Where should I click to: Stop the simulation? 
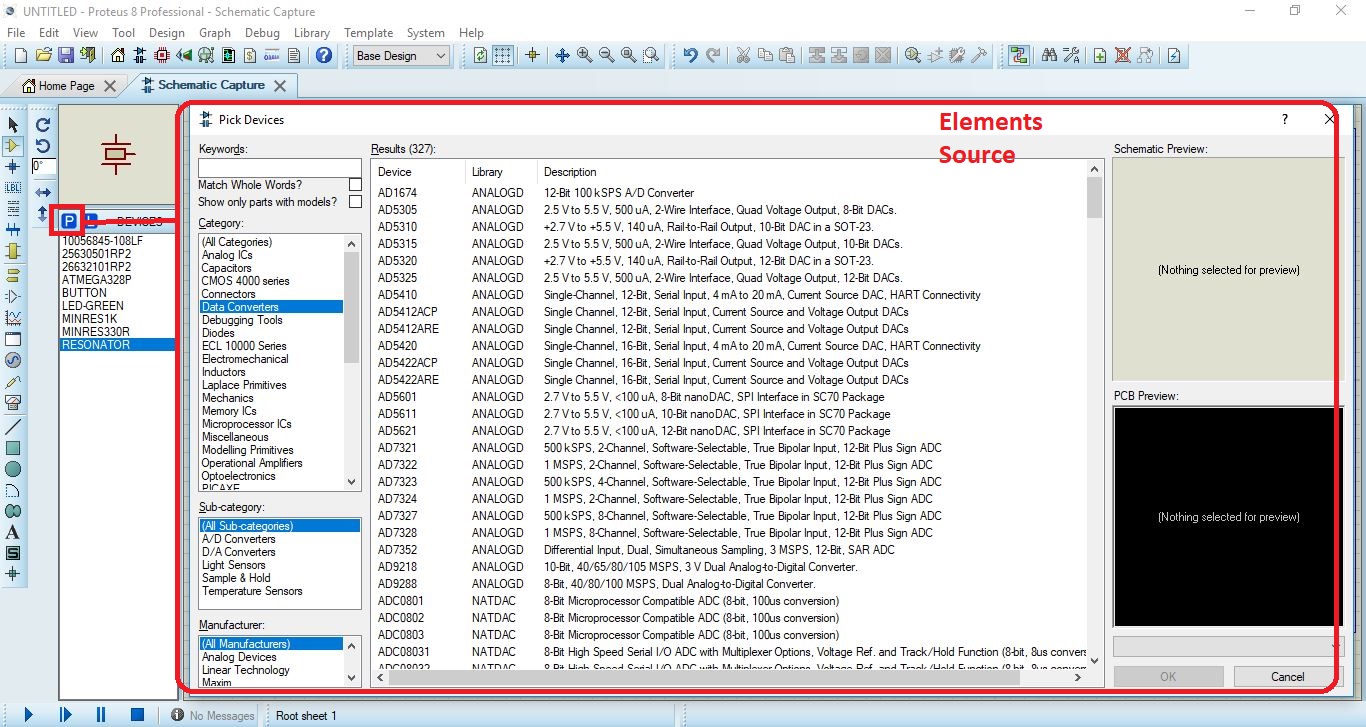point(137,715)
